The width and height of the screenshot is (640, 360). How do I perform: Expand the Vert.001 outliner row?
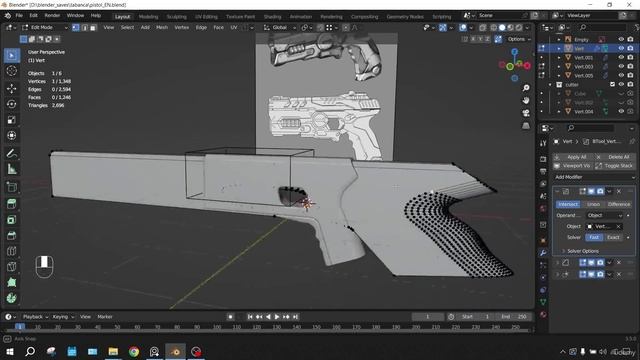pyautogui.click(x=559, y=58)
